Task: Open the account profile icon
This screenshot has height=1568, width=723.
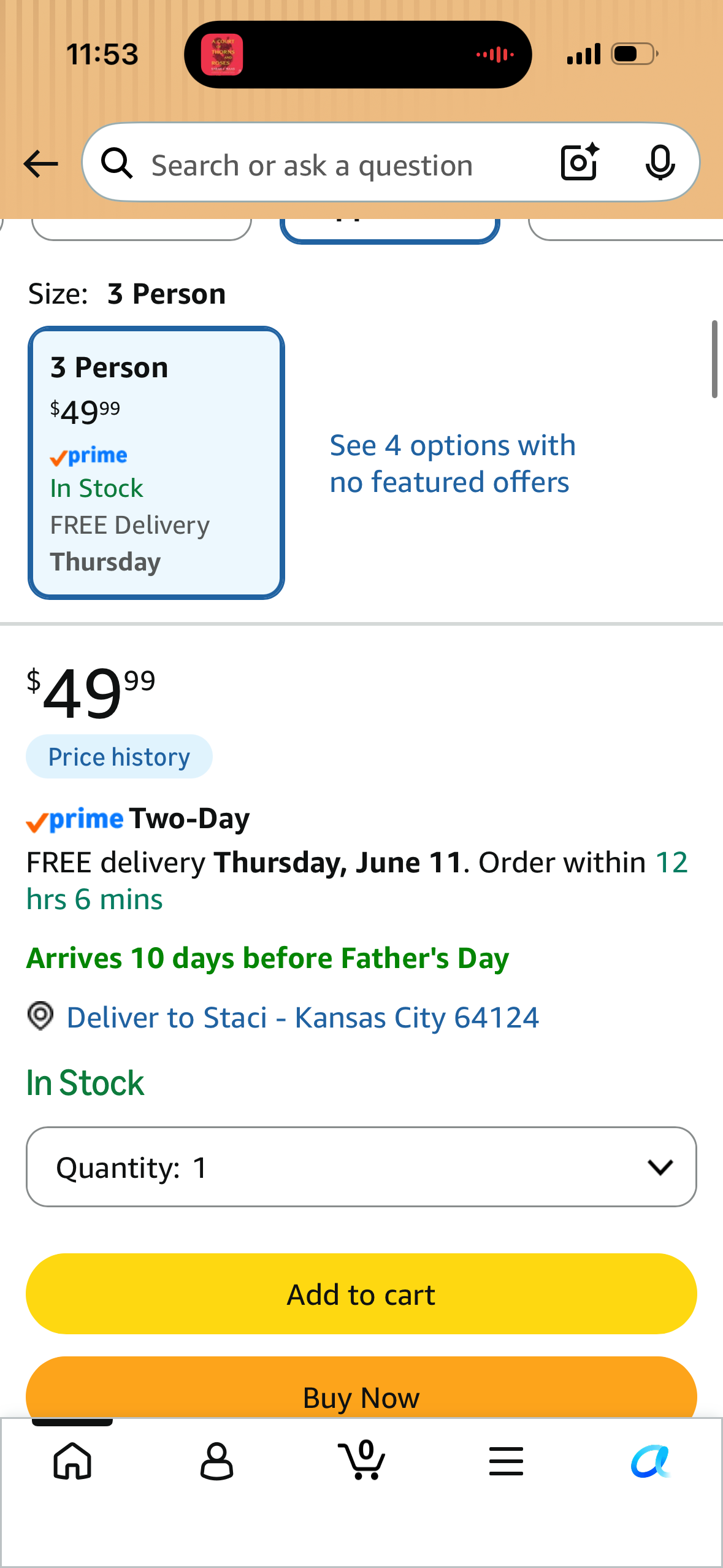Action: coord(216,1461)
